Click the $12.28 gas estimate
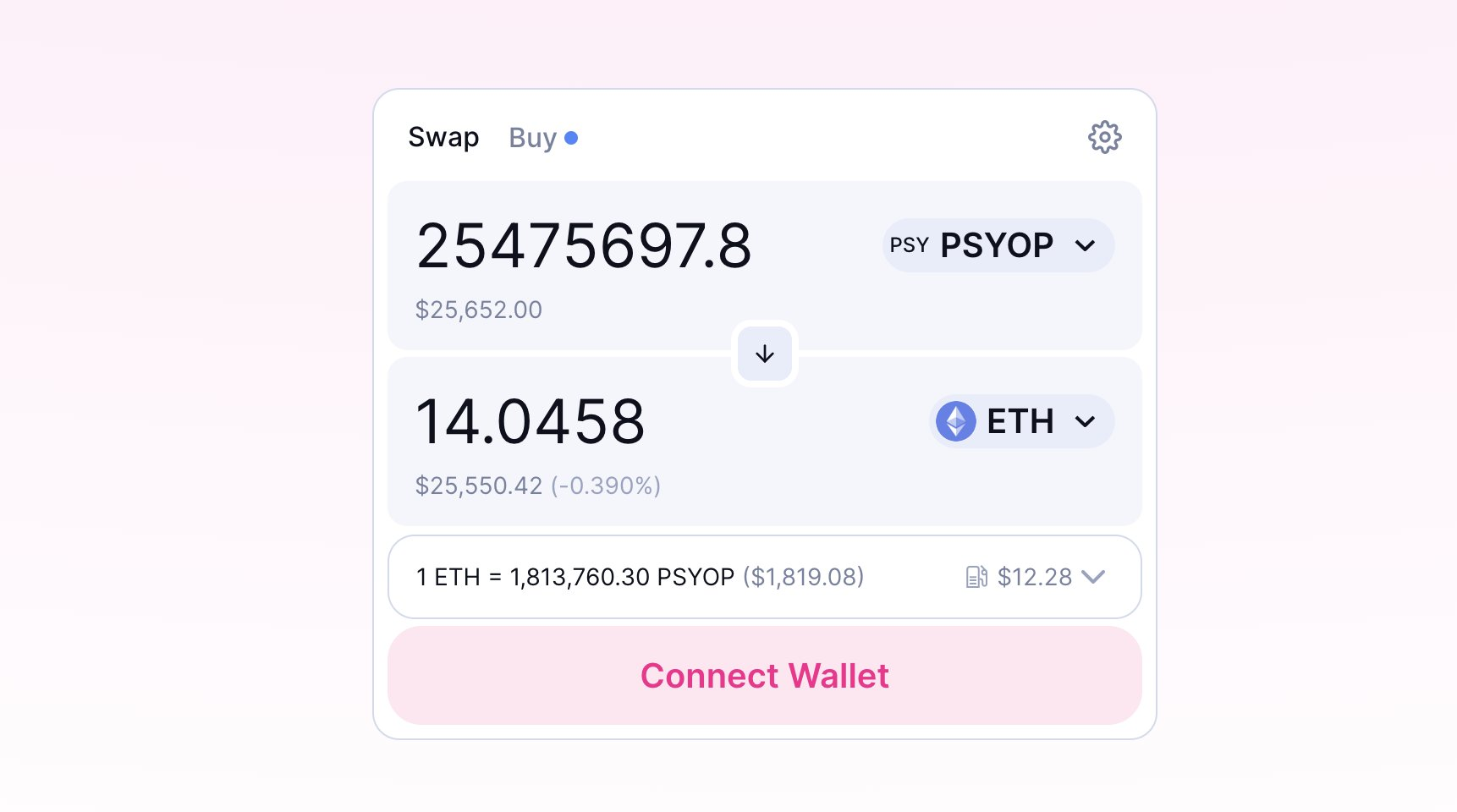 (x=1033, y=577)
